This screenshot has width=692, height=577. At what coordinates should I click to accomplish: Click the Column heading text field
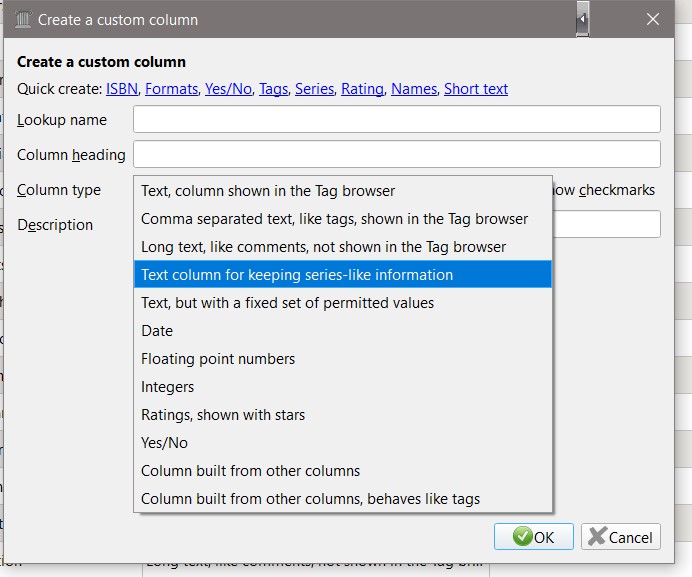(396, 155)
